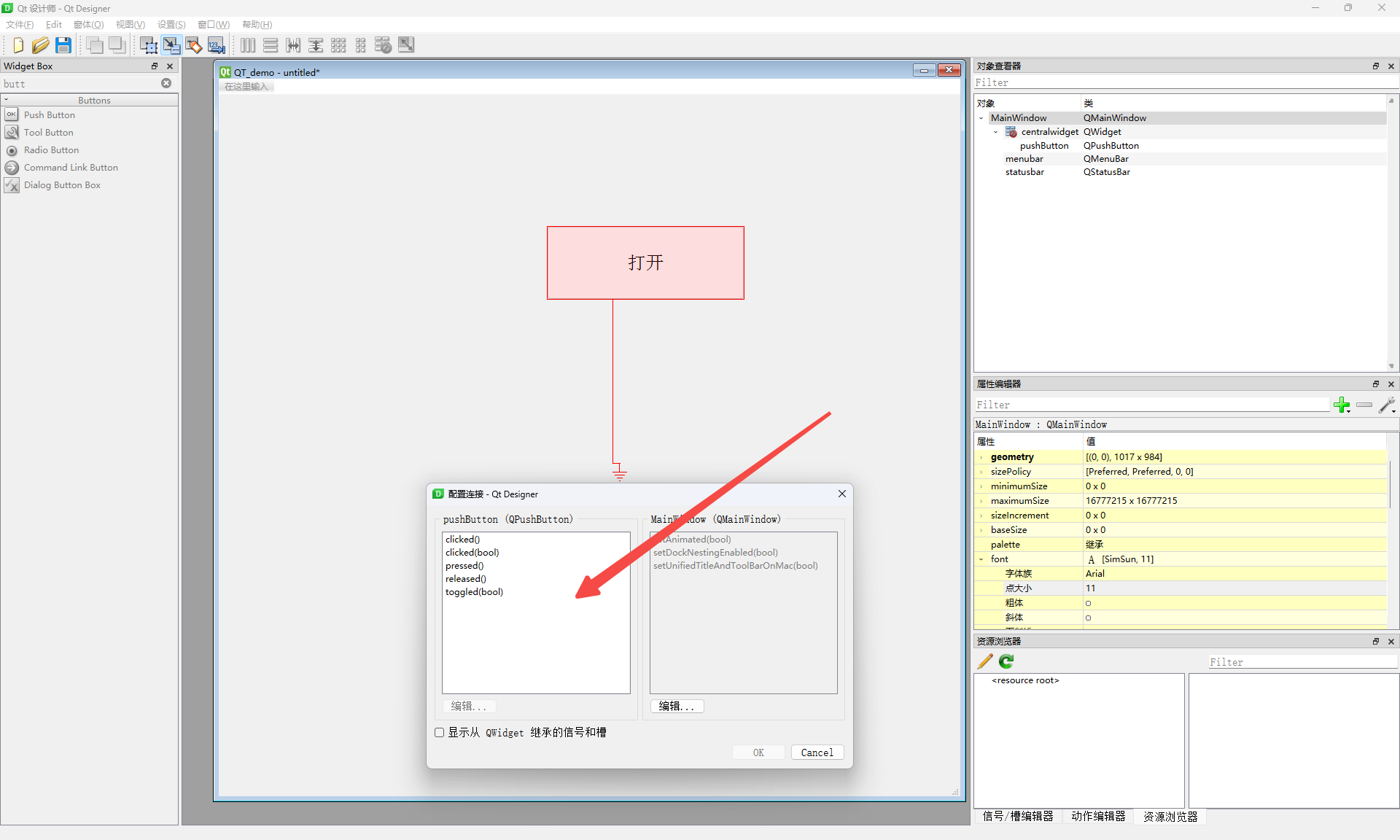Save the form with floppy icon
Screen dimensions: 1400x840
(x=63, y=45)
